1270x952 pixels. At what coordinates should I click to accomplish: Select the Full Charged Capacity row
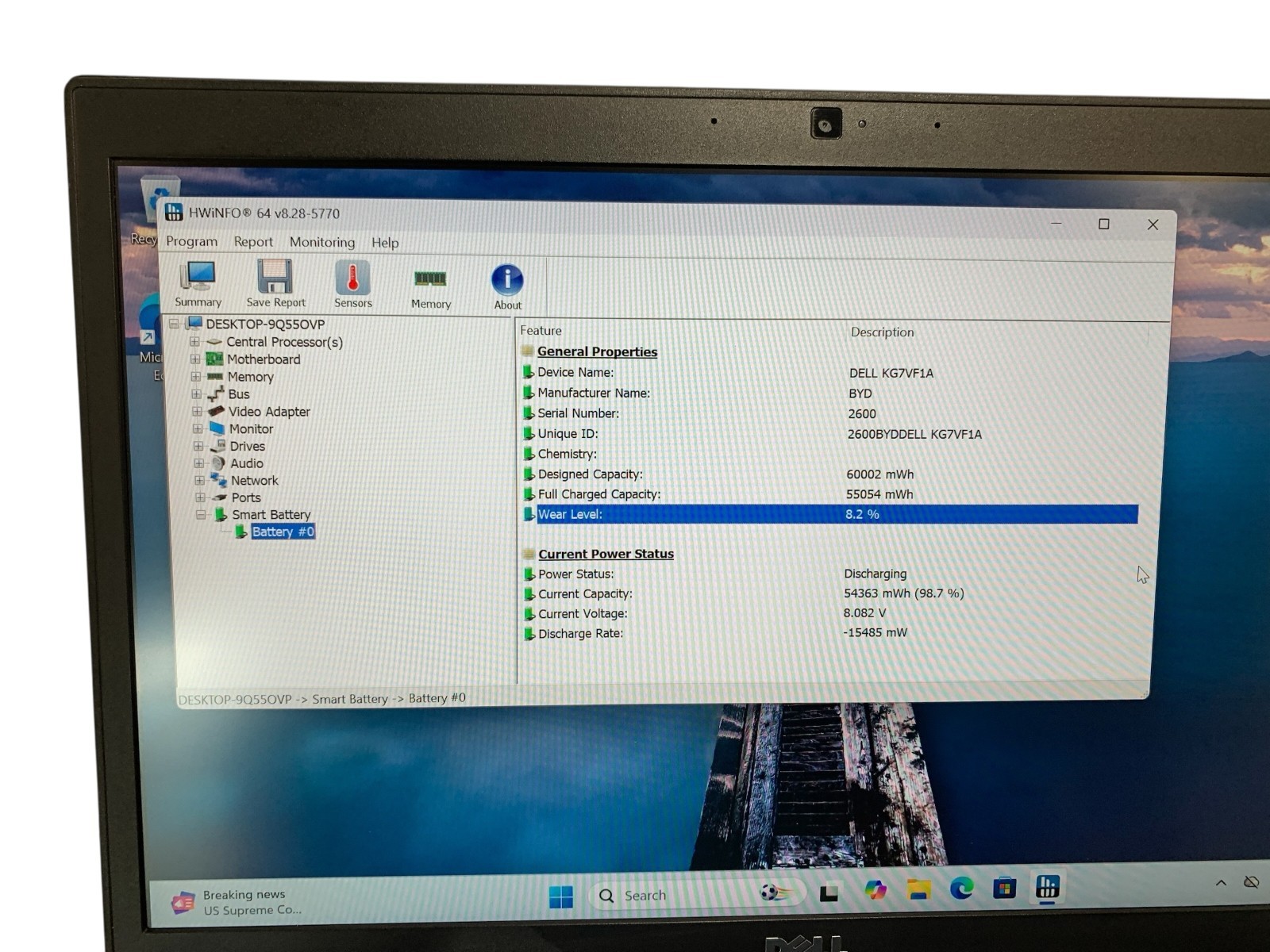pos(829,494)
